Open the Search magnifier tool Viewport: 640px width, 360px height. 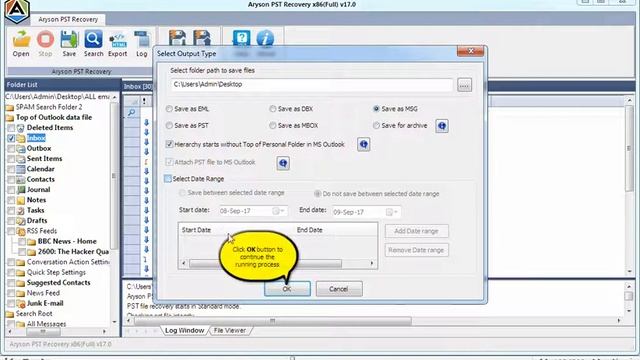click(93, 40)
